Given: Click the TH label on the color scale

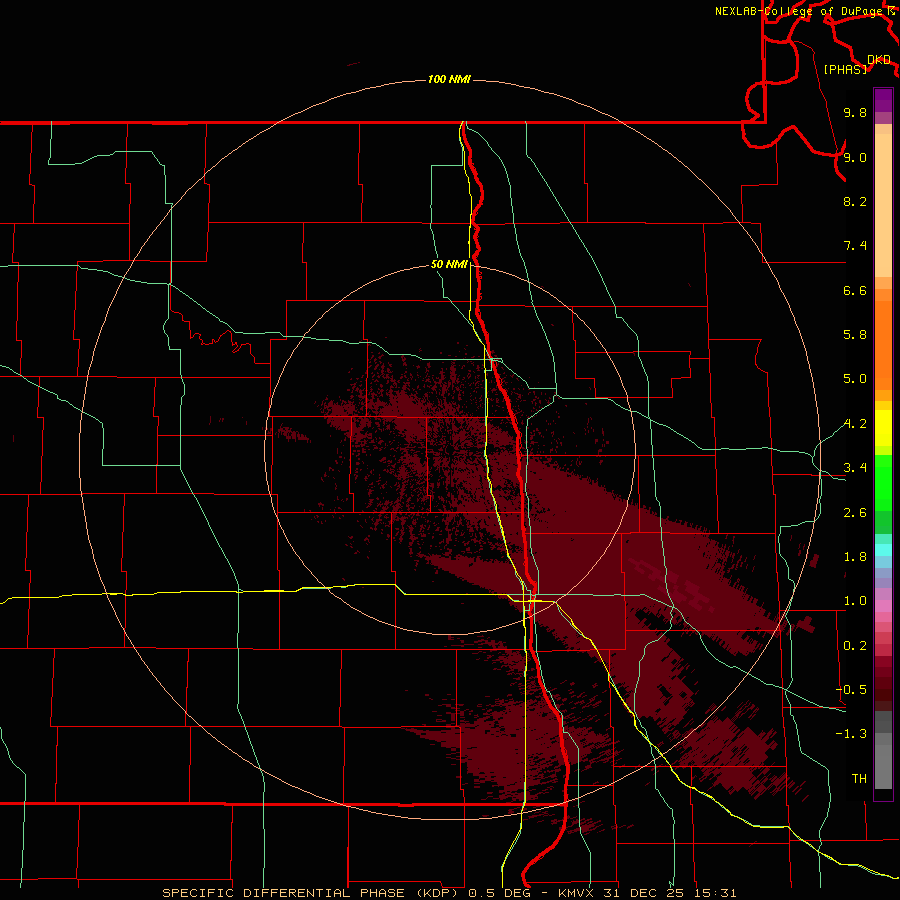Looking at the screenshot, I should (x=859, y=779).
